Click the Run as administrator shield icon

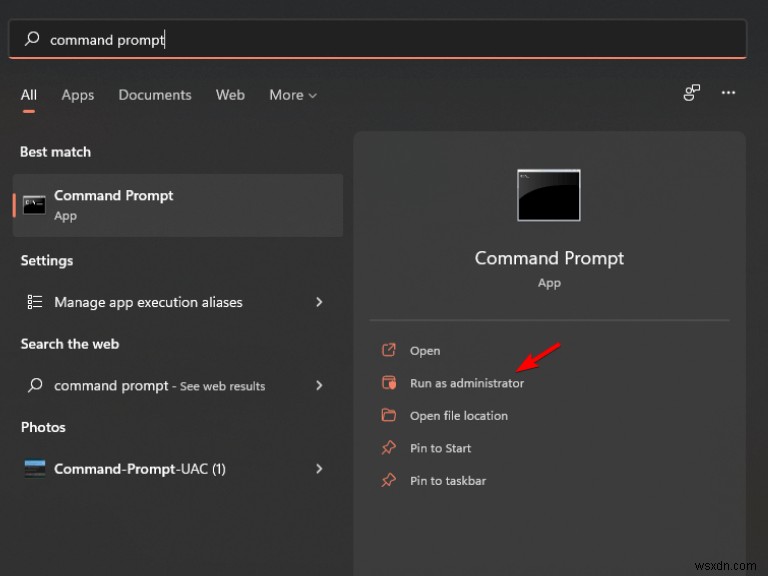pyautogui.click(x=389, y=383)
